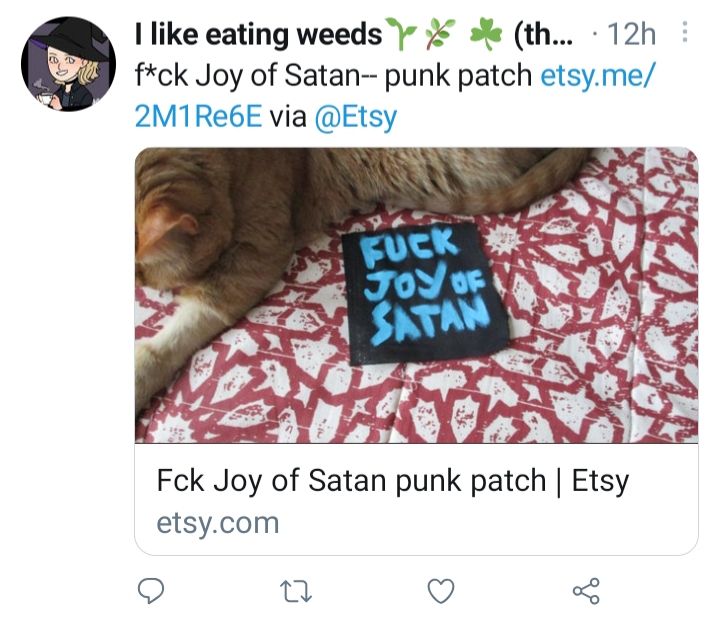This screenshot has width=720, height=621.
Task: Click the black patch in the photo
Action: [426, 294]
